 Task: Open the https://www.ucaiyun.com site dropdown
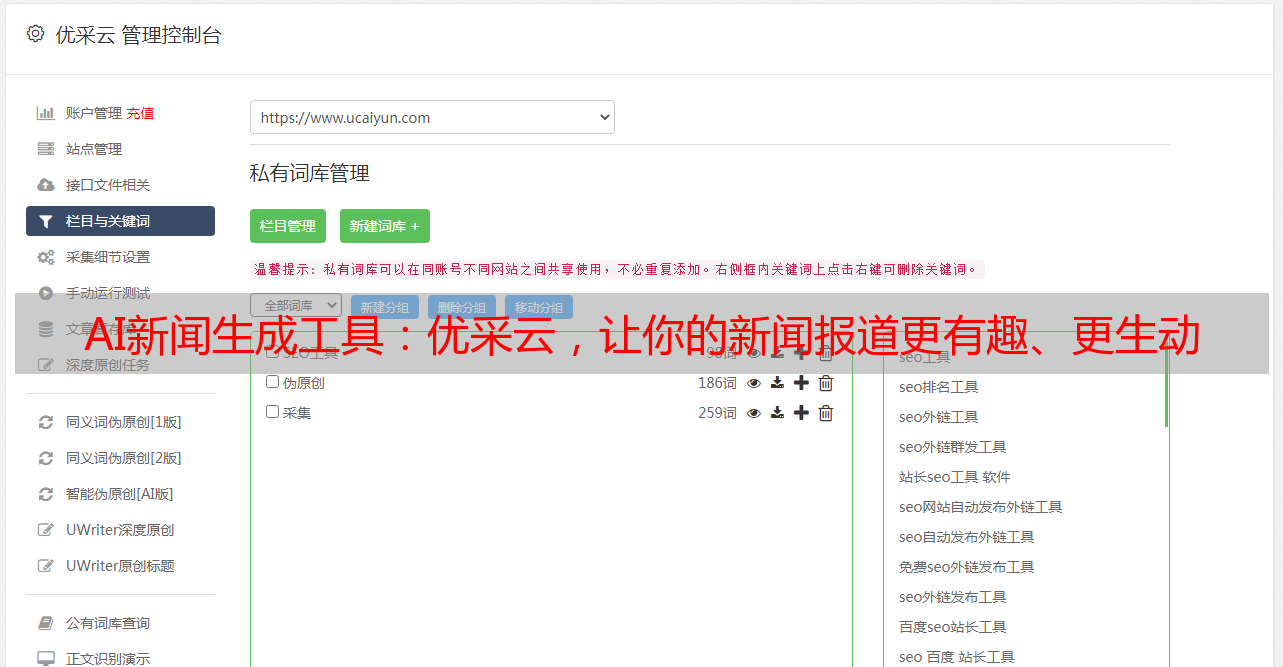click(x=432, y=117)
